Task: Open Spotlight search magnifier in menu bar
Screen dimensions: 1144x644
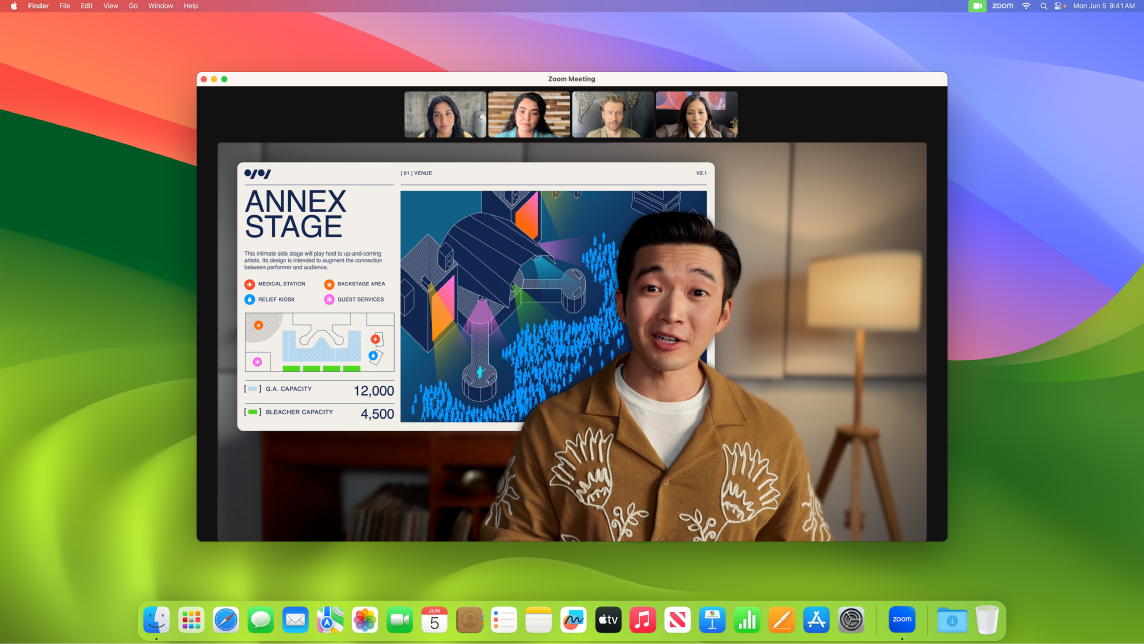Action: tap(1043, 6)
